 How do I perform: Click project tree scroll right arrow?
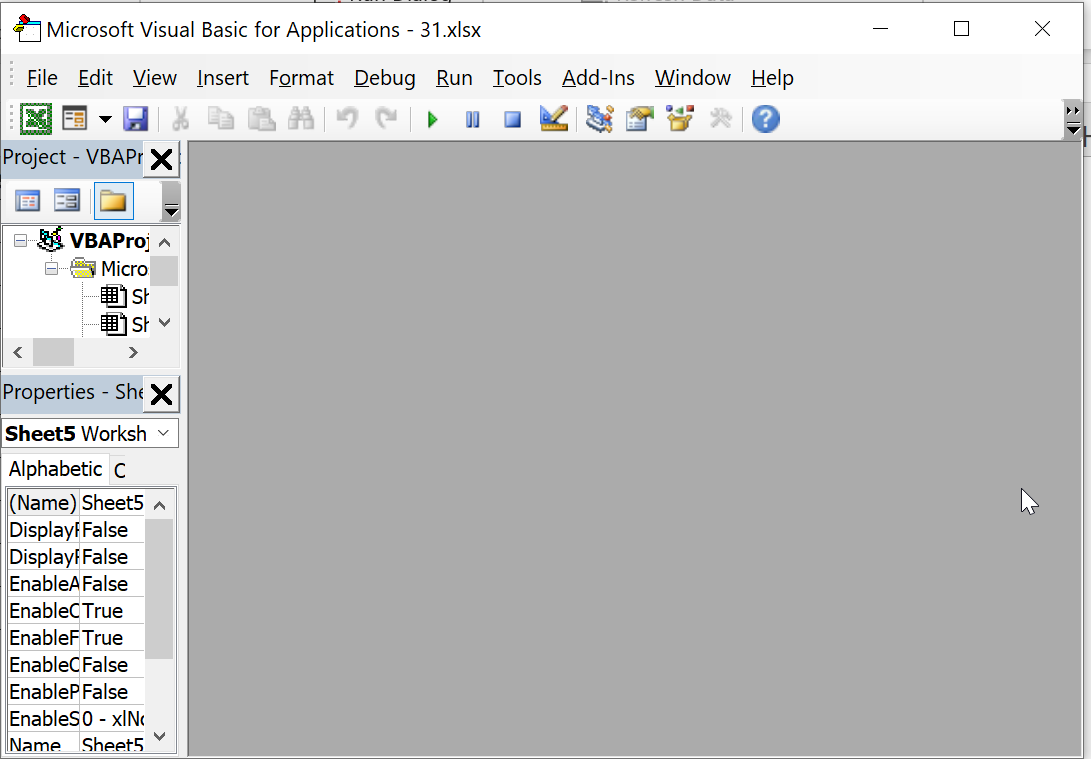pyautogui.click(x=133, y=353)
